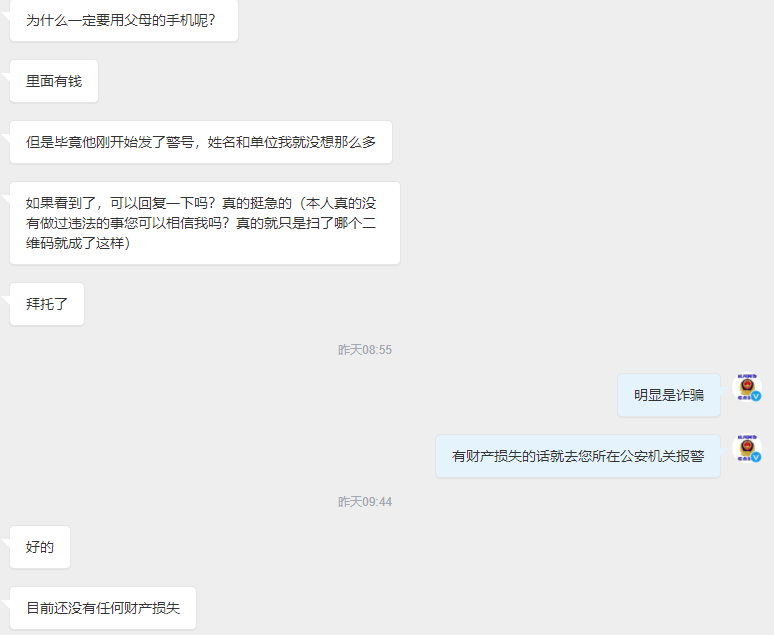Click the long message starting with 如果看到了
Screen dimensions: 774x635
(205, 223)
